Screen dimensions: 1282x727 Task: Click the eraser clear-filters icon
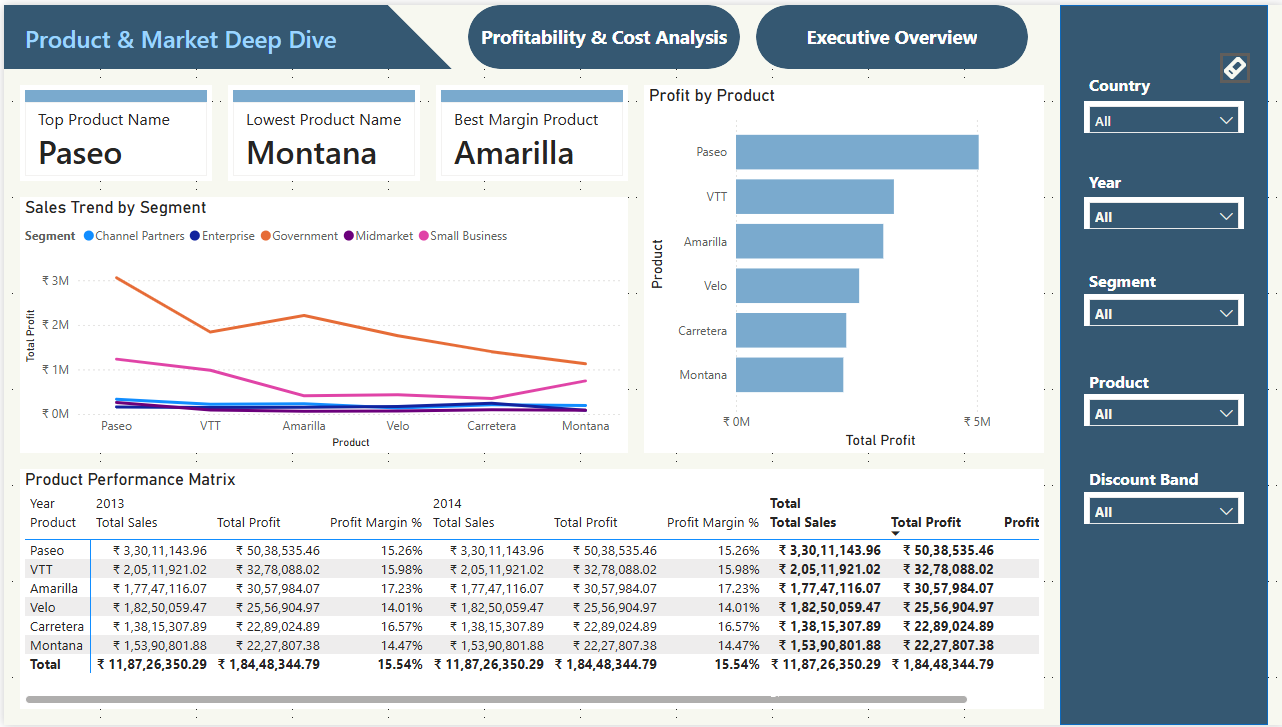[1234, 68]
